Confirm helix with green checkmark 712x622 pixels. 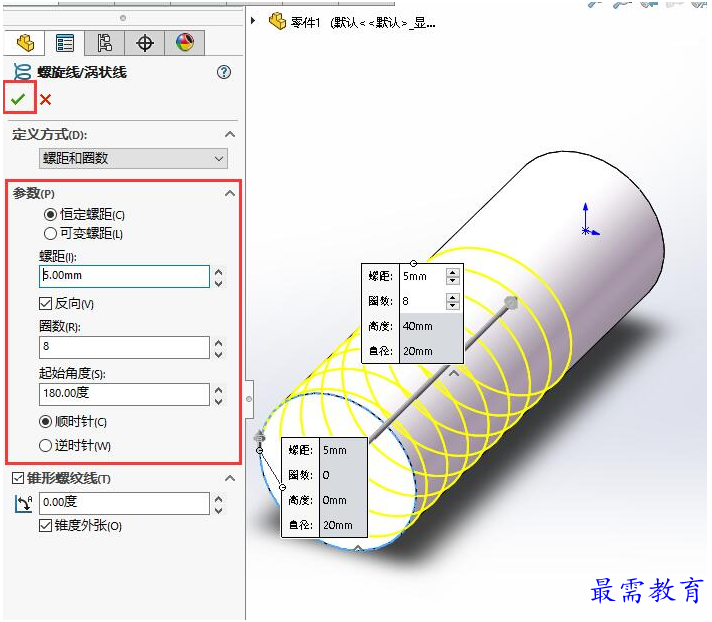point(18,99)
